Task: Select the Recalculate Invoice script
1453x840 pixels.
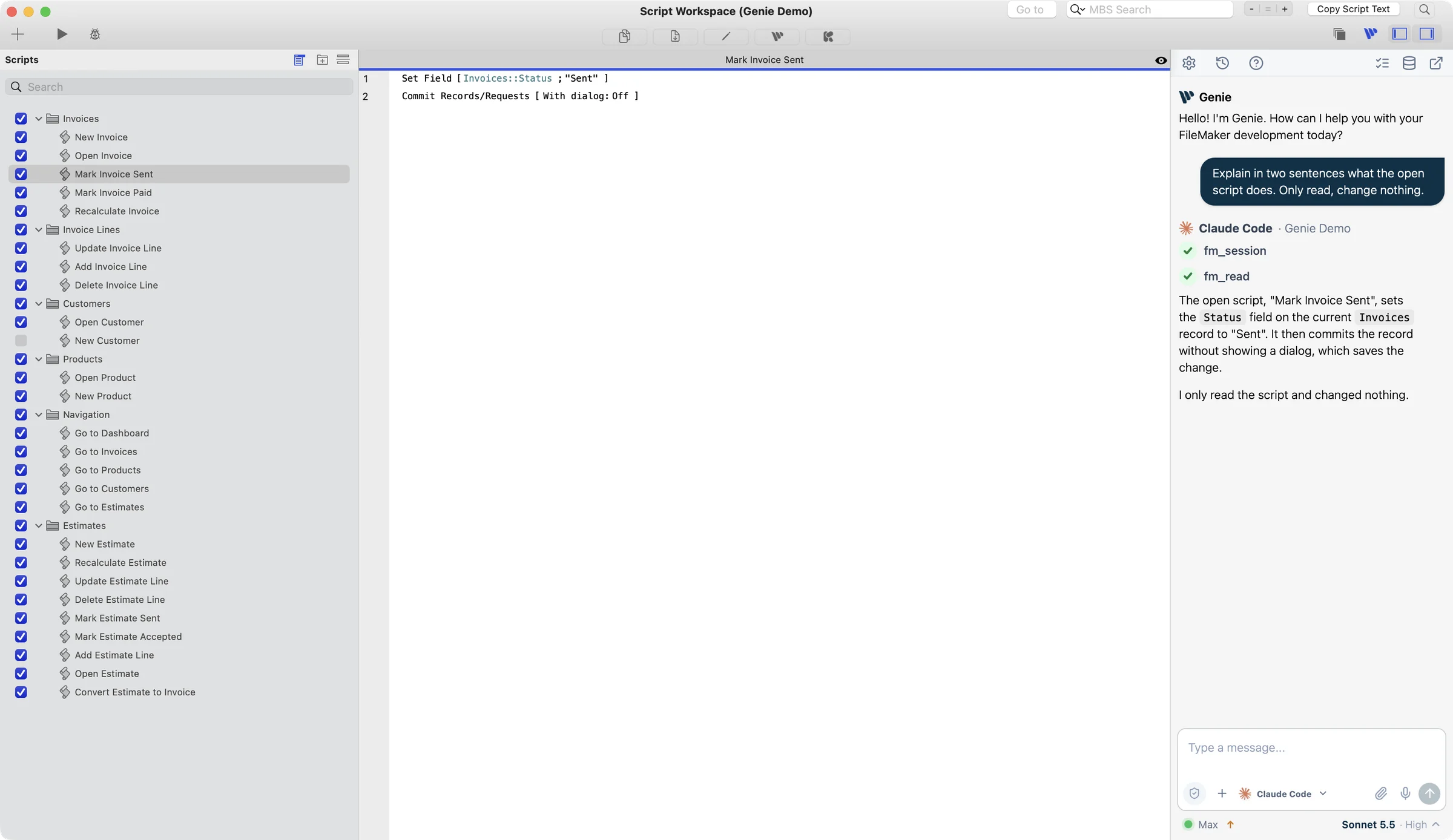Action: click(x=117, y=211)
